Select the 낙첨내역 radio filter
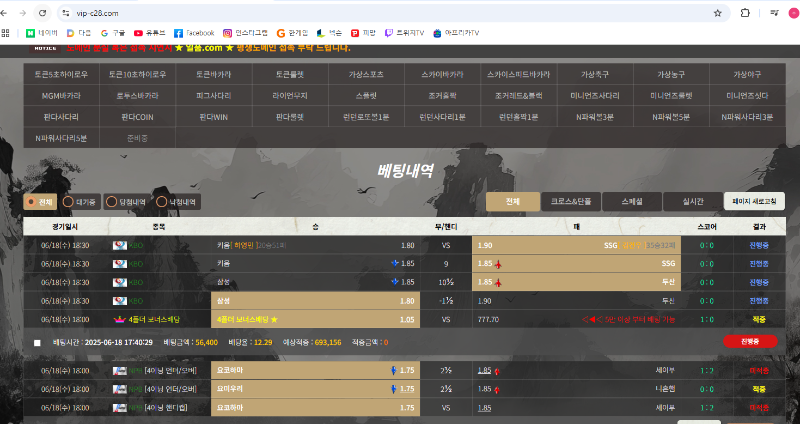800x424 pixels. [x=177, y=202]
